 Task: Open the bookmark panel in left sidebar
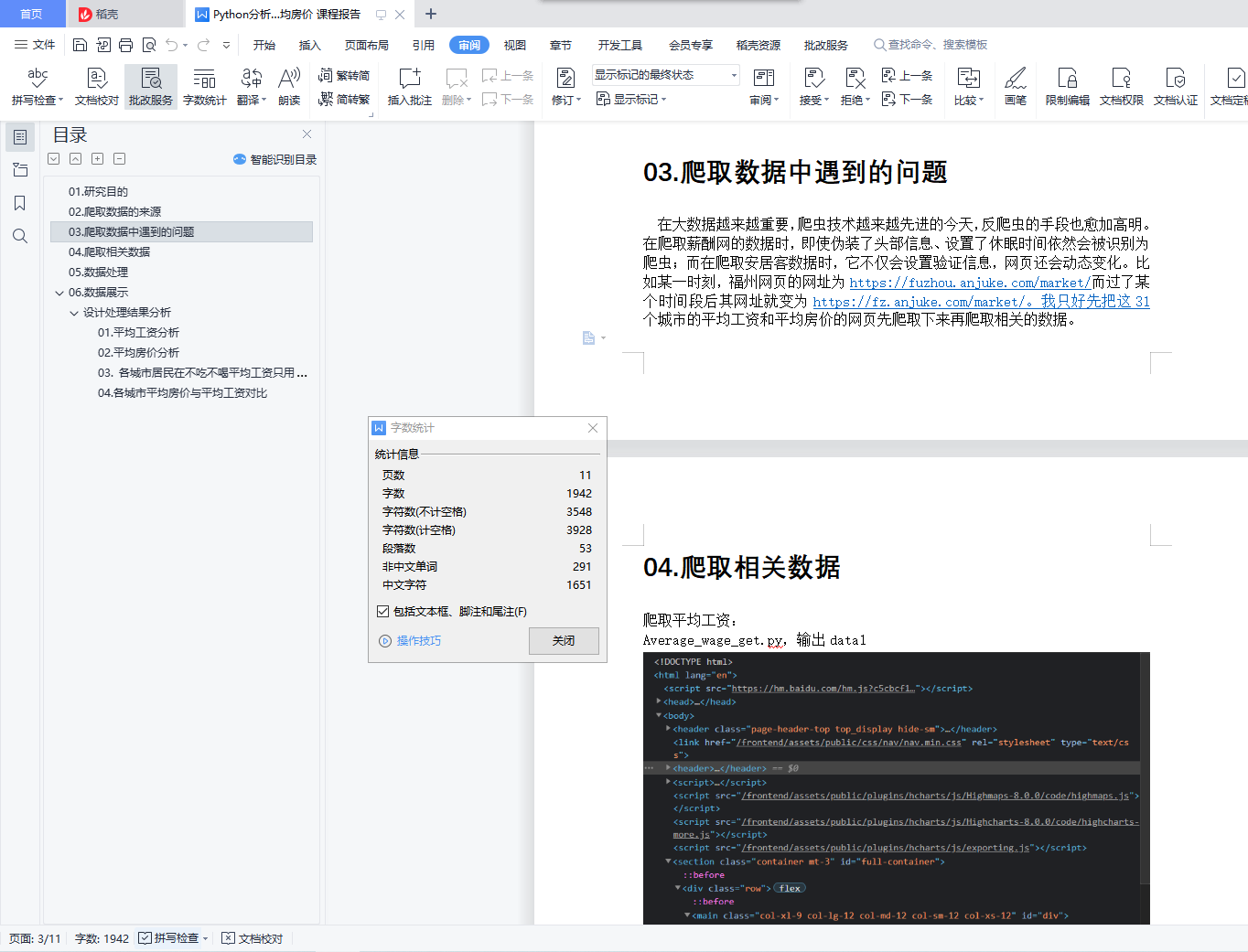(x=20, y=203)
